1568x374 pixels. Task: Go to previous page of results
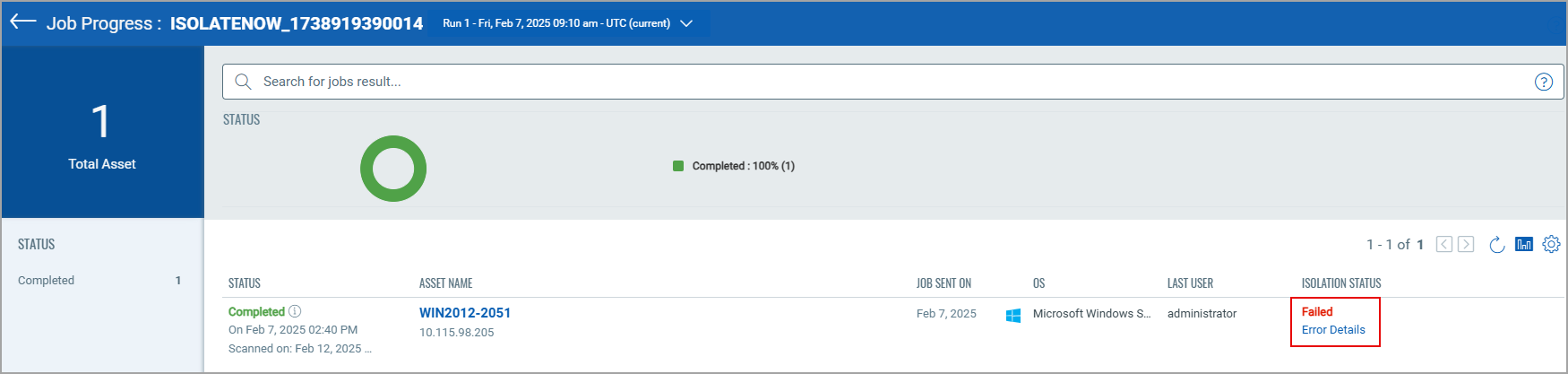coord(1443,244)
